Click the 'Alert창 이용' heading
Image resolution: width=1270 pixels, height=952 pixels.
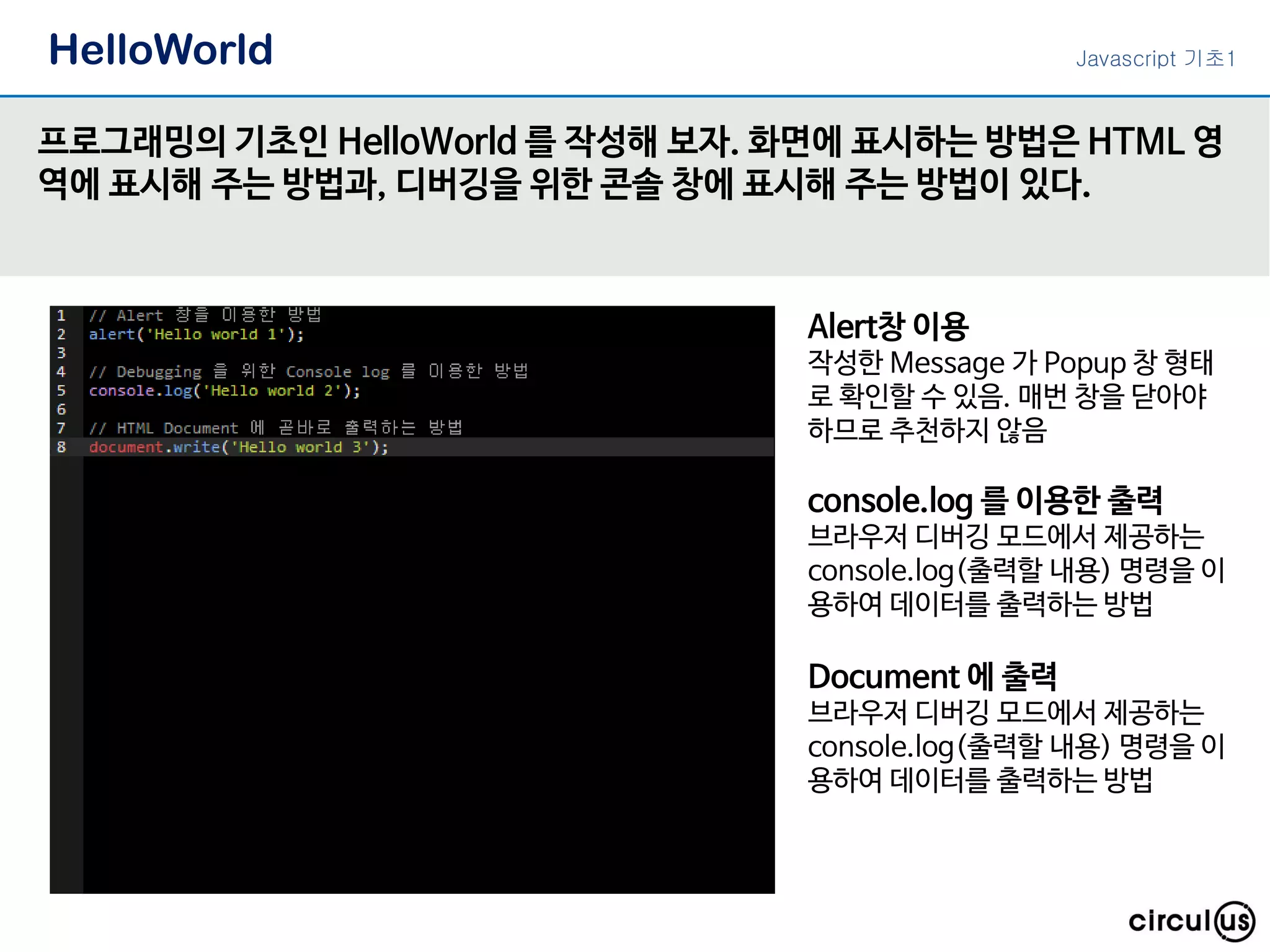[887, 327]
